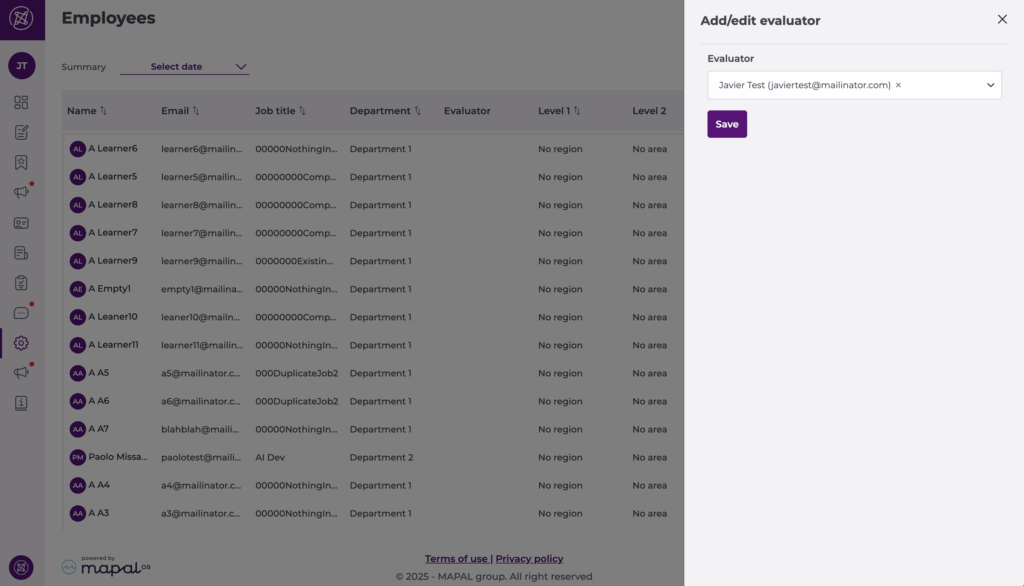Close the Add/edit evaluator panel
The image size is (1024, 586).
(x=1002, y=19)
